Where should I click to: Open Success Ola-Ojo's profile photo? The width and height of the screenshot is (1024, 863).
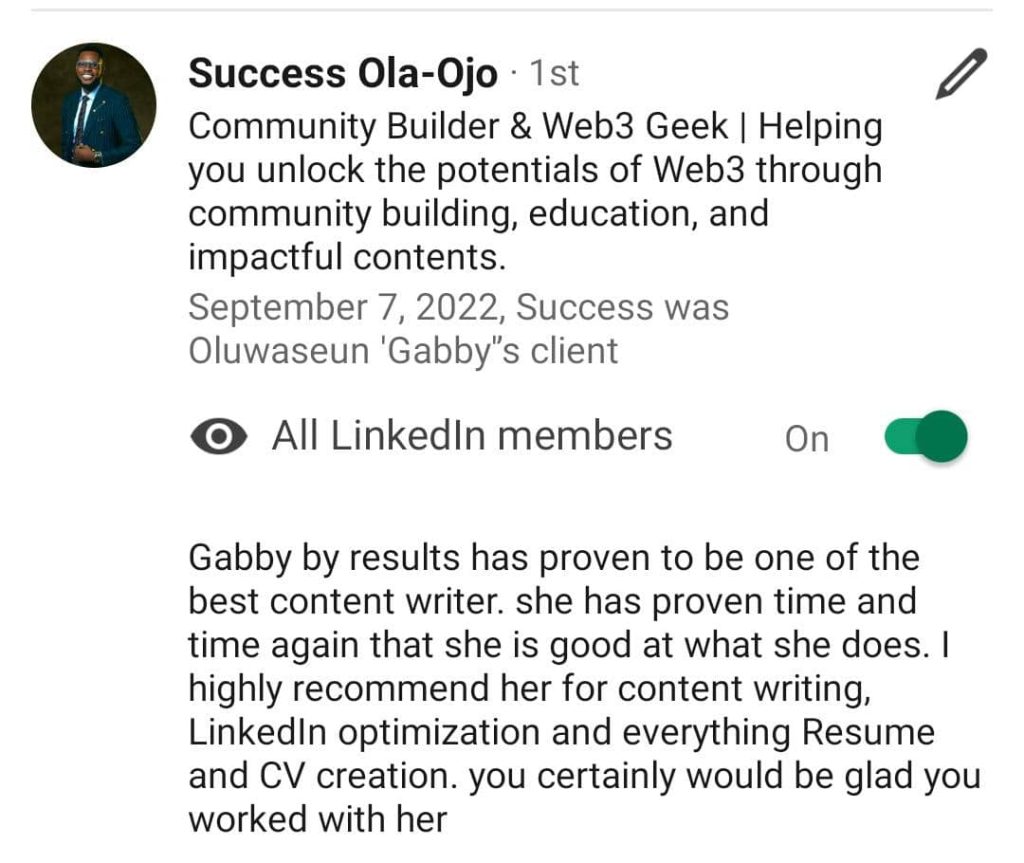(94, 105)
